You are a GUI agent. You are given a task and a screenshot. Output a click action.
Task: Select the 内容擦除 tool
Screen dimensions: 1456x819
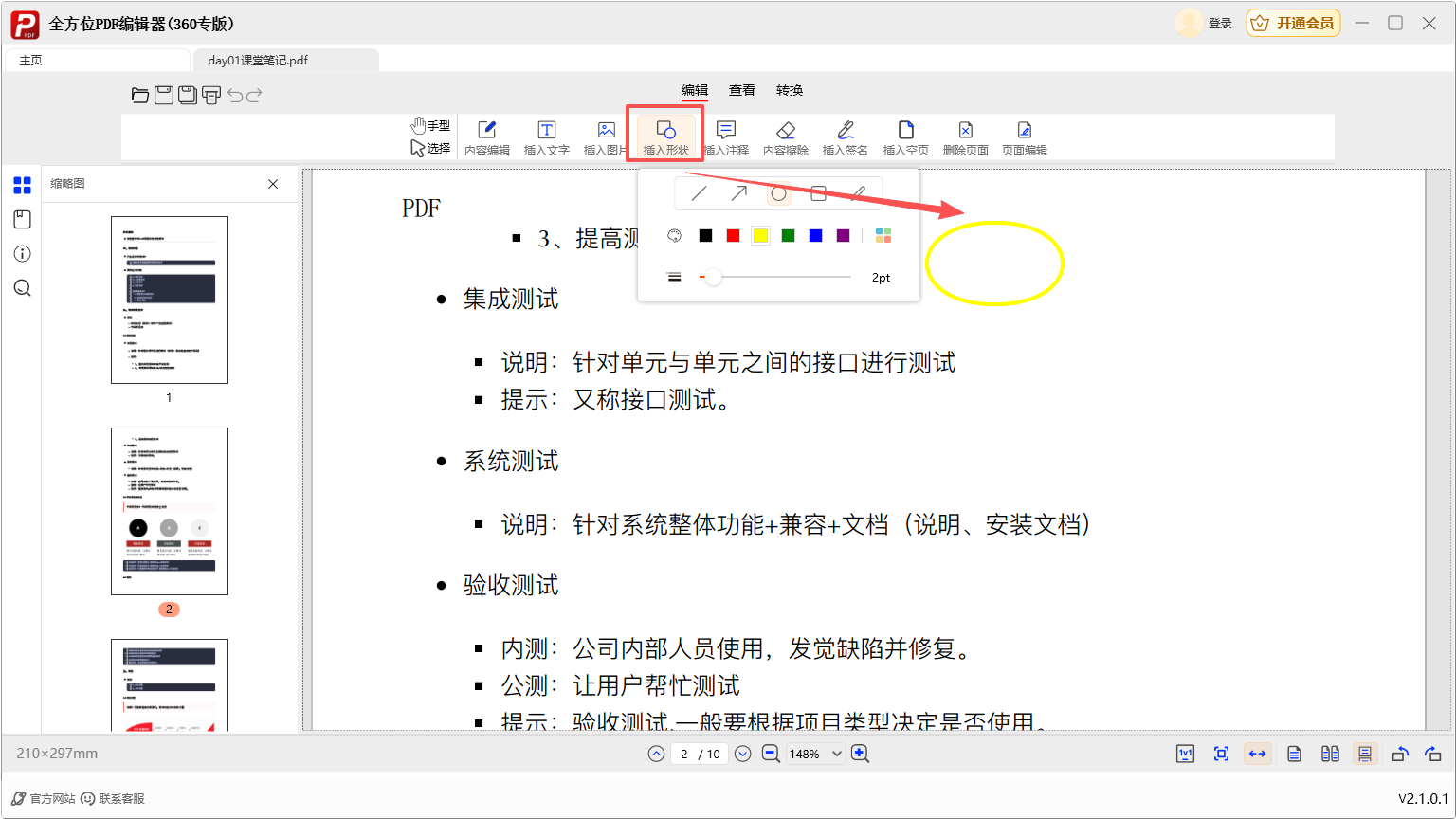click(x=785, y=137)
